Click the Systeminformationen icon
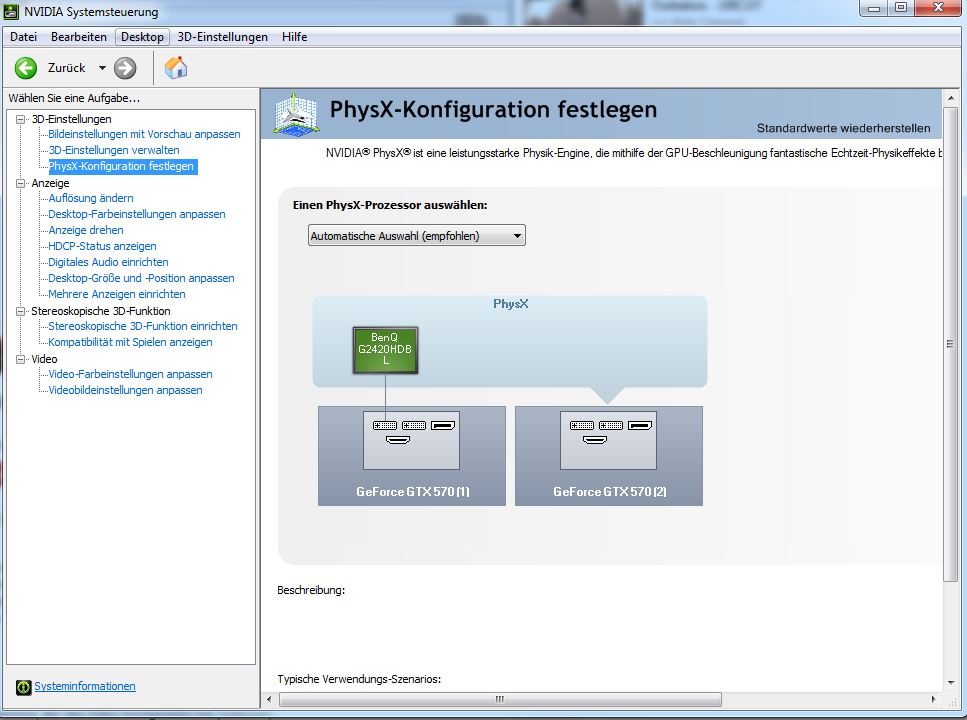Screen dimensions: 967x720 (x=23, y=687)
